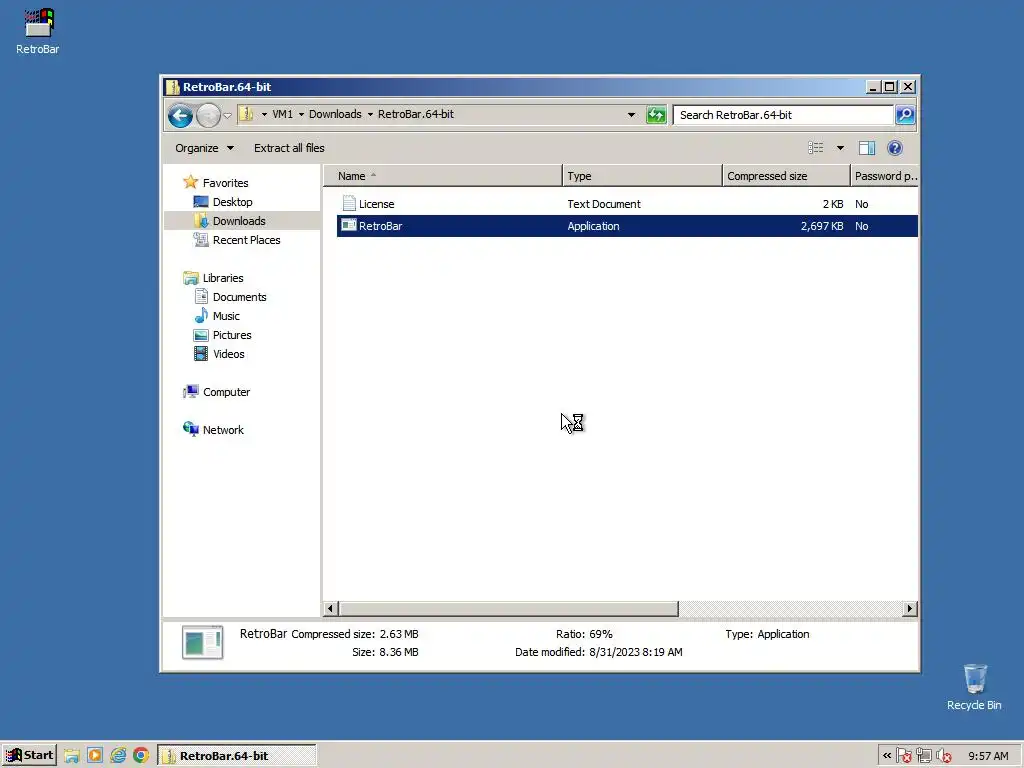
Task: Click the RetroBar thumbnail in details pane
Action: [202, 643]
